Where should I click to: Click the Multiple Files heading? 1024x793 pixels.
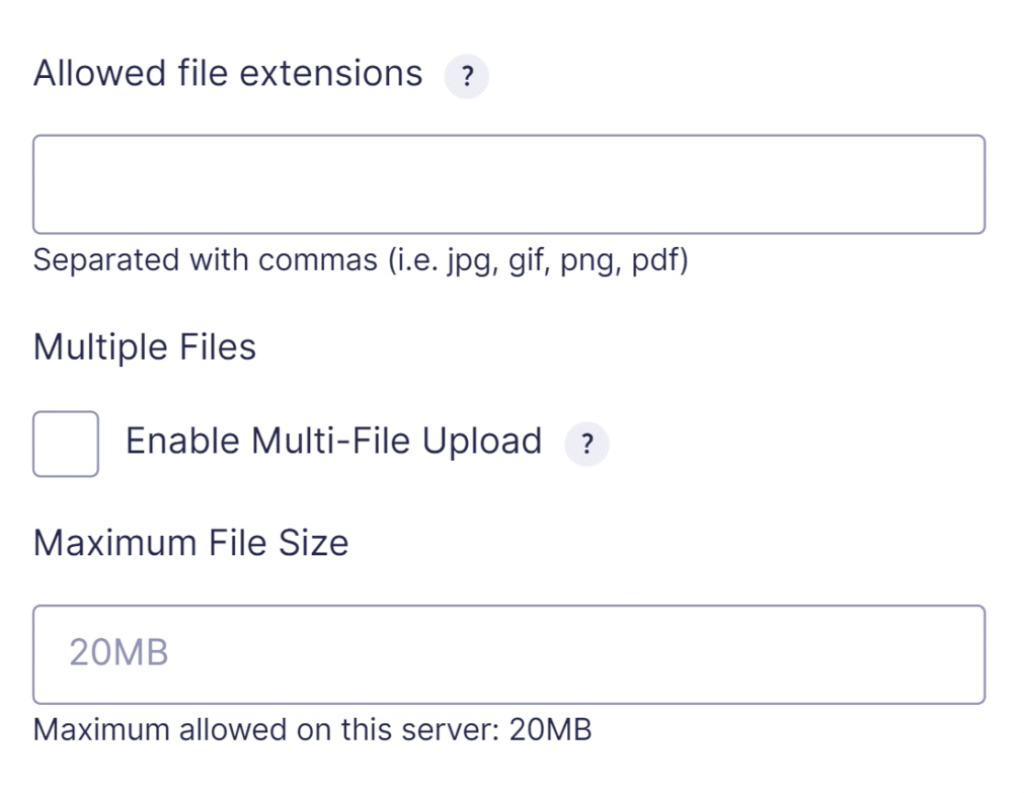click(x=146, y=347)
